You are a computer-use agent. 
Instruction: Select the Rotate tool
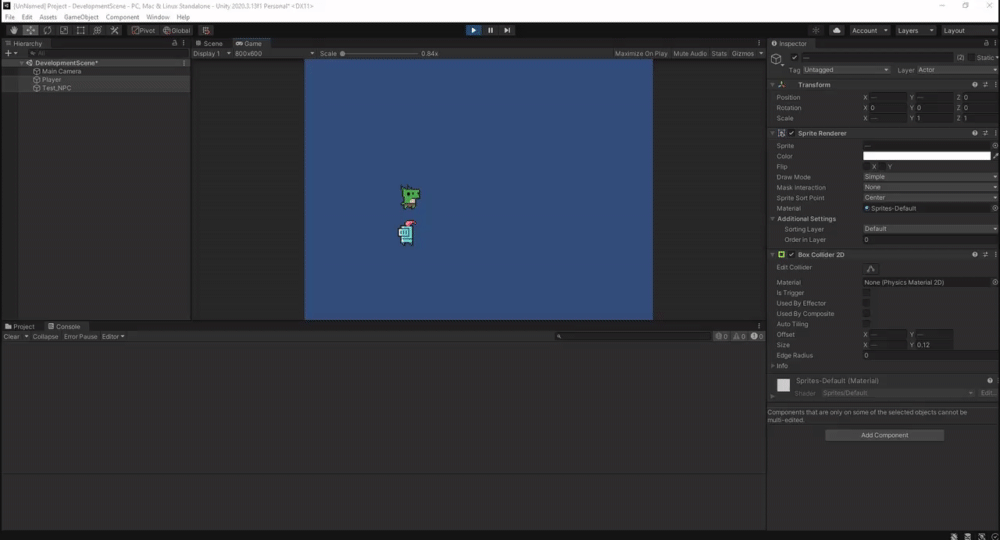coord(47,30)
